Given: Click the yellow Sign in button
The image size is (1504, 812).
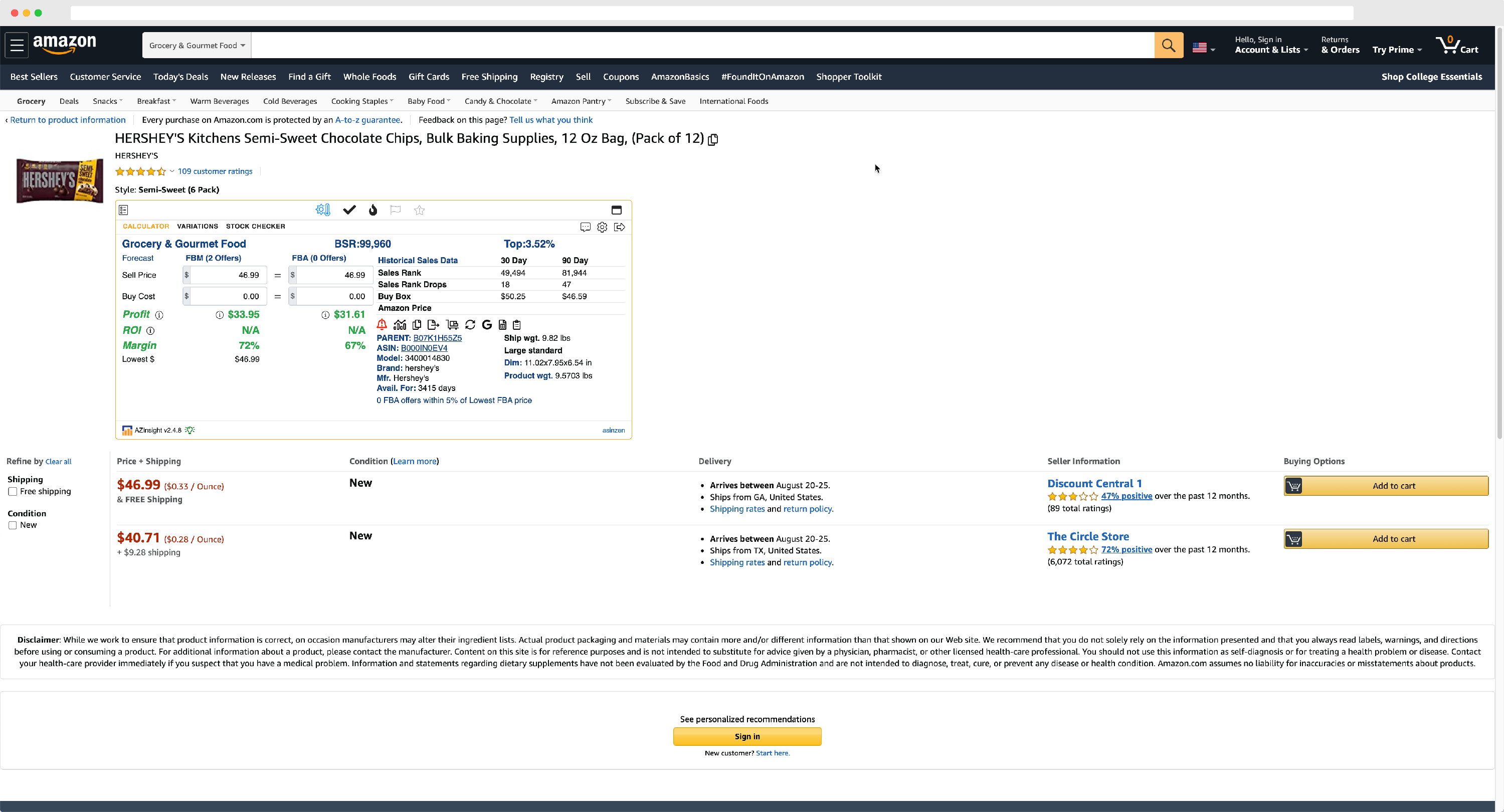Looking at the screenshot, I should coord(747,737).
